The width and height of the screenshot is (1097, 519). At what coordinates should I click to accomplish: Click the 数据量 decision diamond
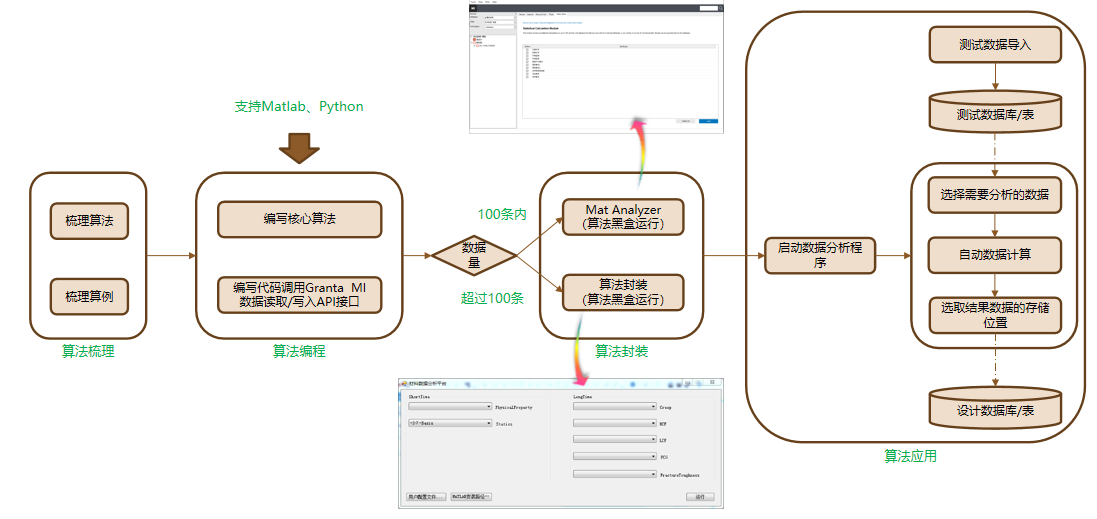[474, 255]
